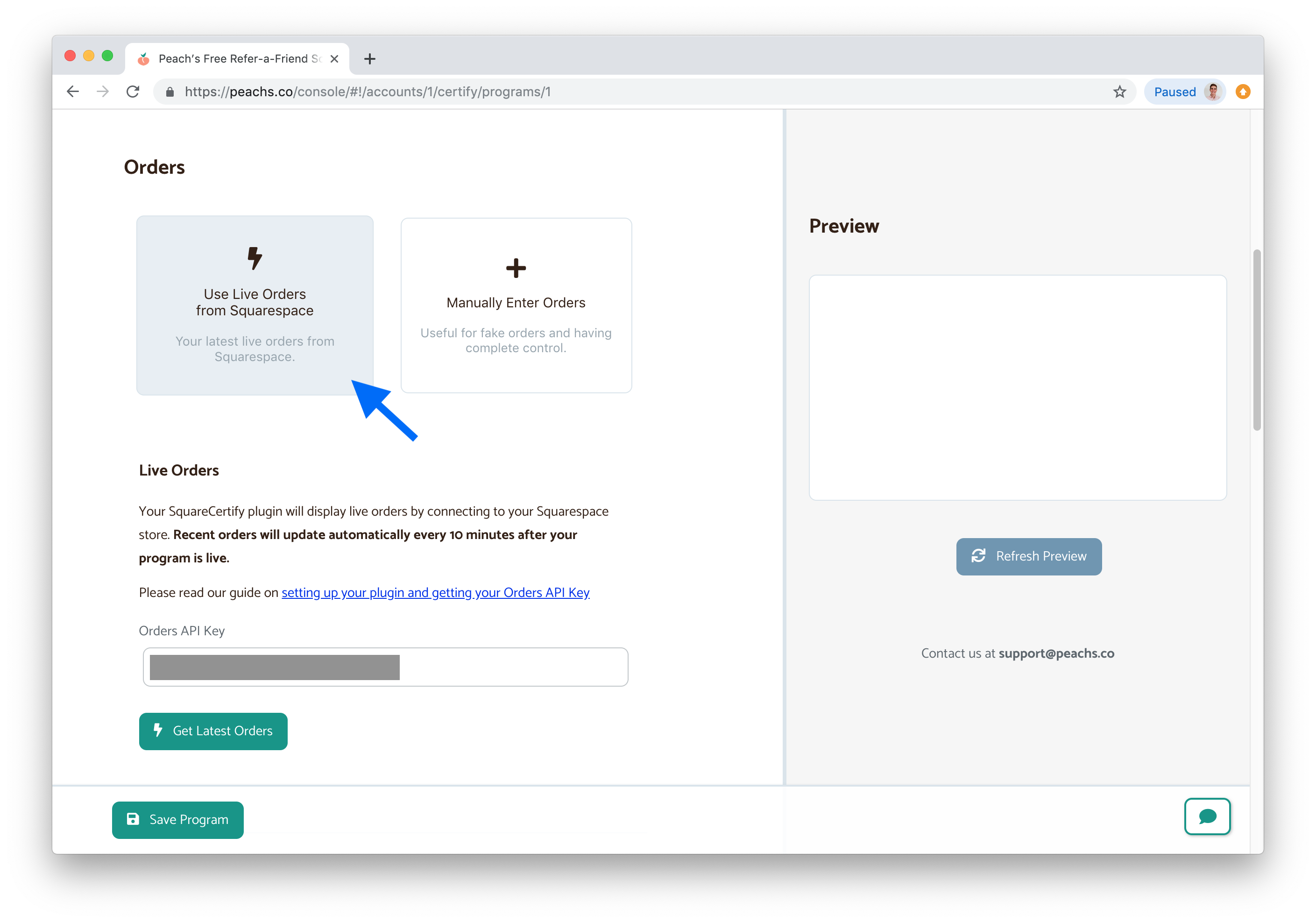Reload the page using browser refresh icon

(133, 92)
